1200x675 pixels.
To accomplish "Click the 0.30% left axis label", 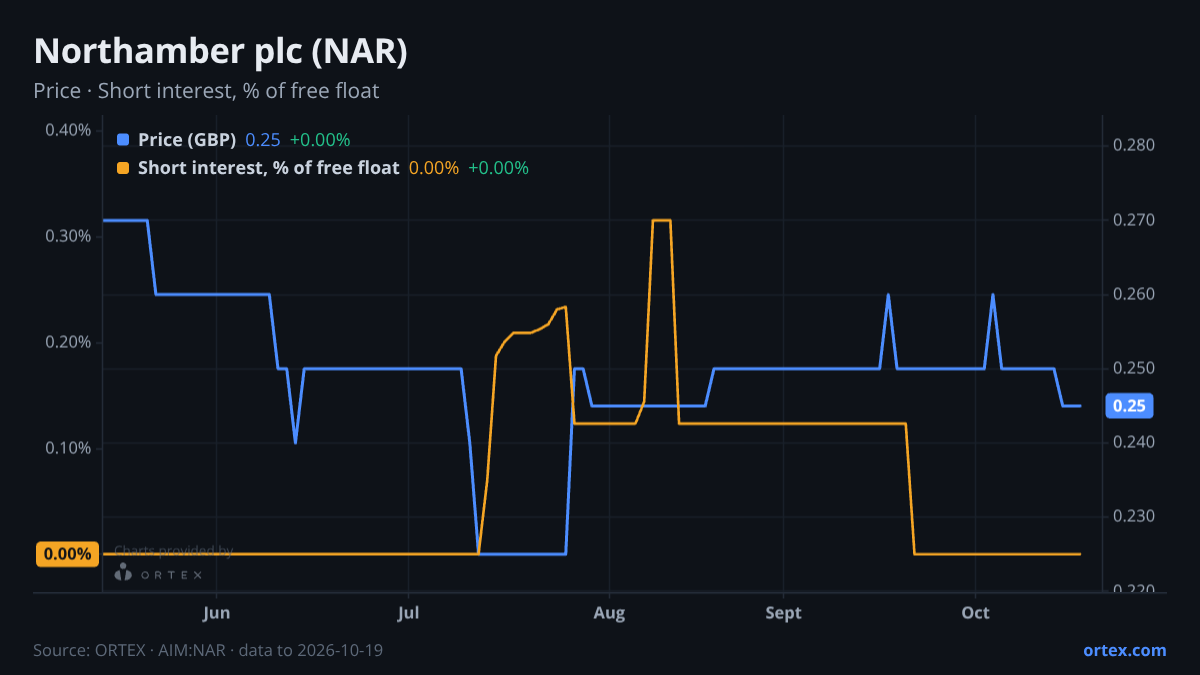I will click(68, 236).
